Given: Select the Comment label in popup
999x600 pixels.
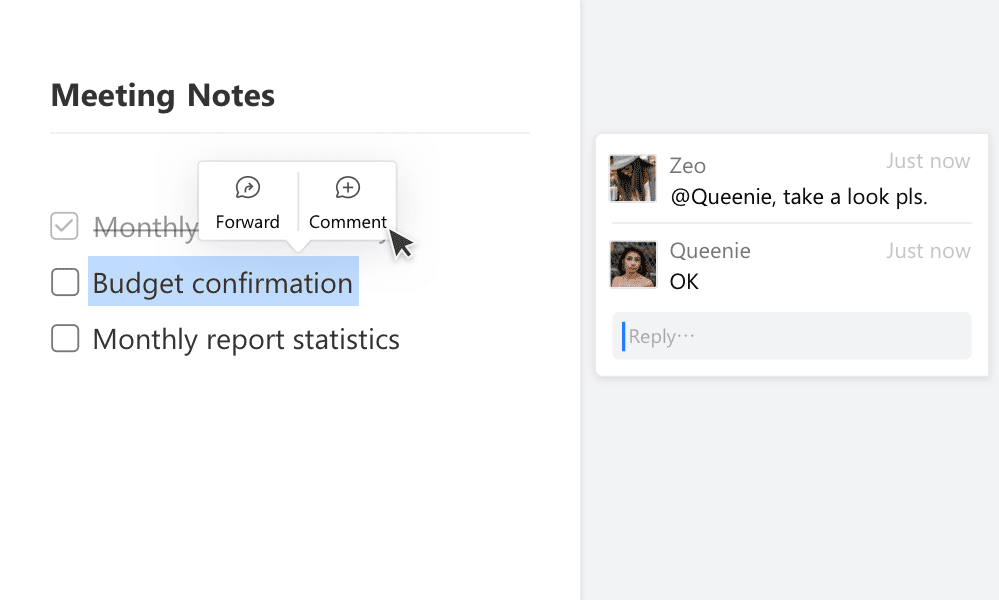Looking at the screenshot, I should coord(347,222).
